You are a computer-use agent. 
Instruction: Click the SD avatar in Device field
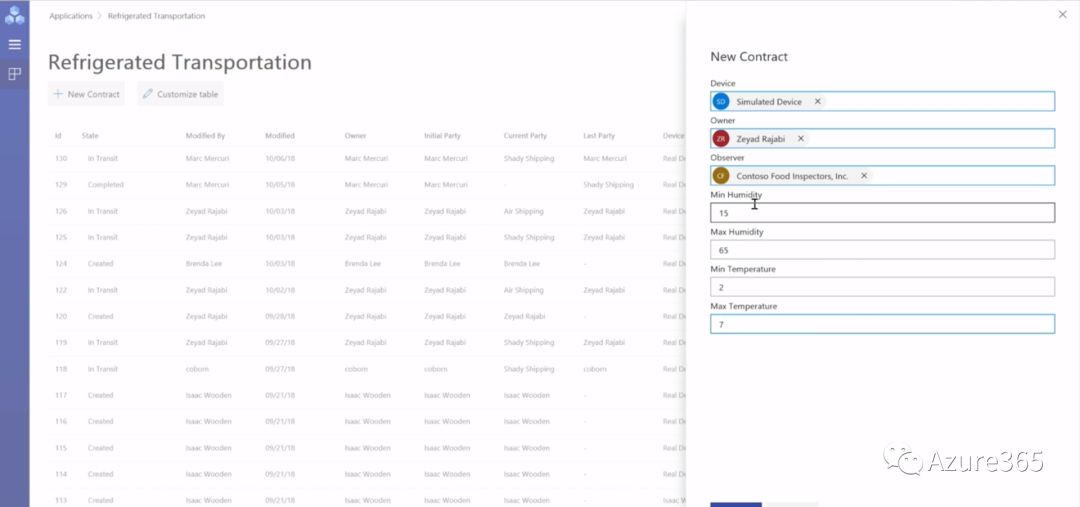(x=721, y=102)
